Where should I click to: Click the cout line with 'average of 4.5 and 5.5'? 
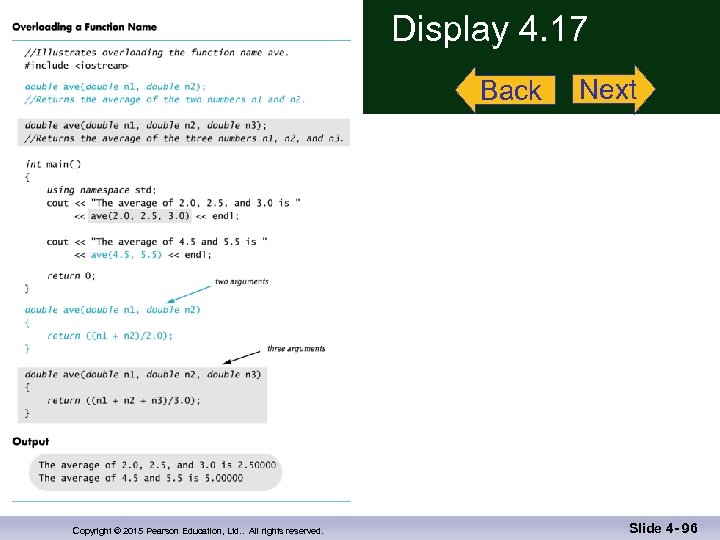[x=157, y=242]
